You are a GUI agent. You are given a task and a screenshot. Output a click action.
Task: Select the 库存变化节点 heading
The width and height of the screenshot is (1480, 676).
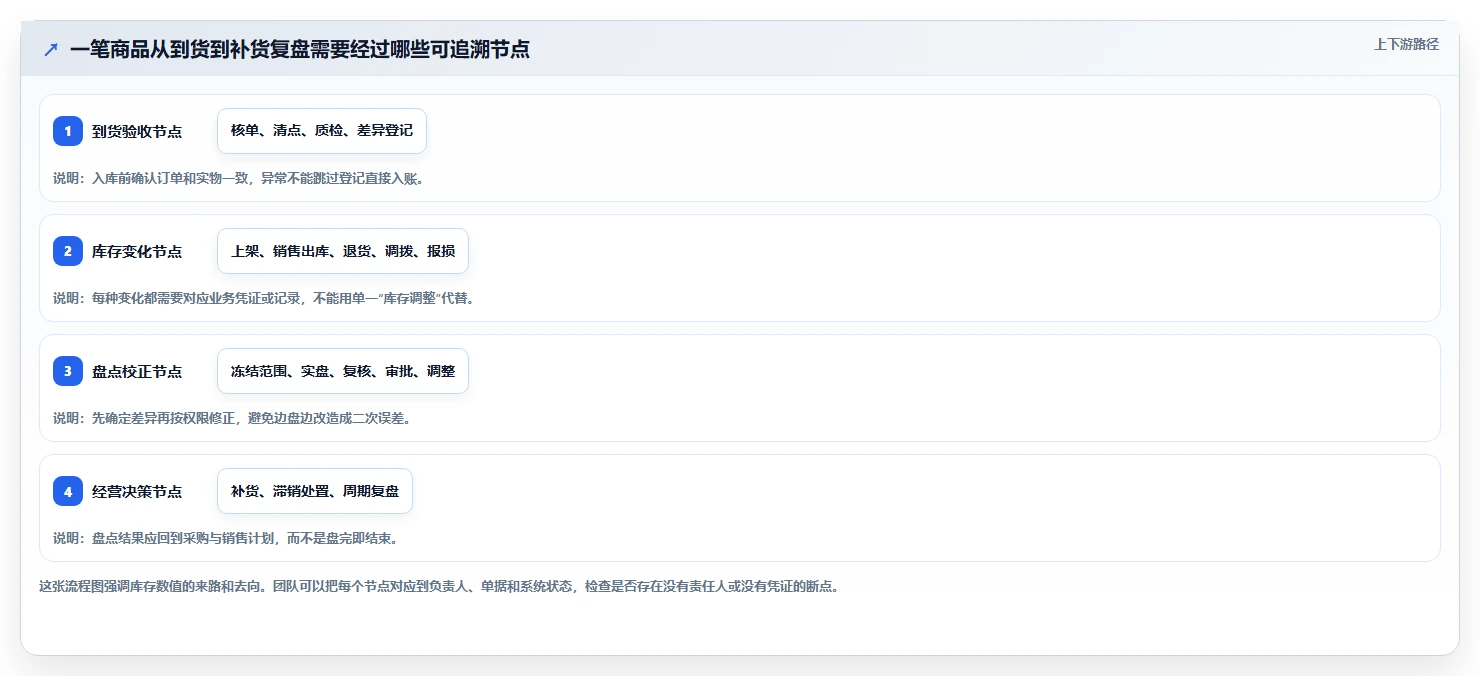coord(137,251)
